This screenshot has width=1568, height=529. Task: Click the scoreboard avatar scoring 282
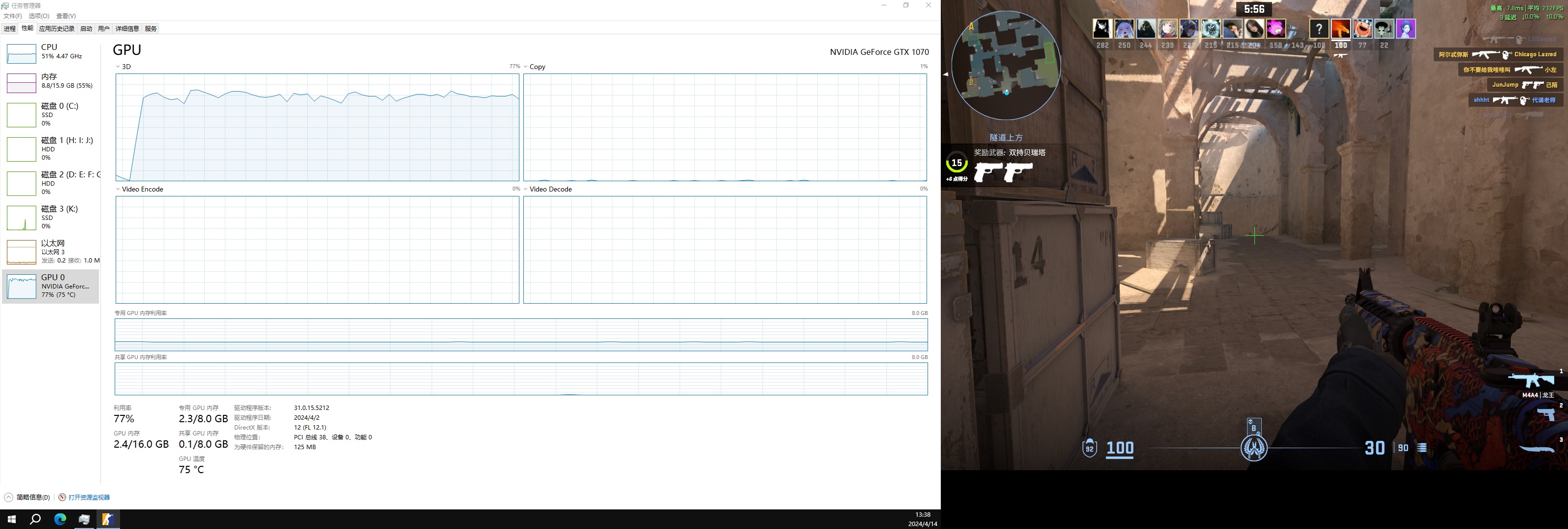click(1102, 28)
